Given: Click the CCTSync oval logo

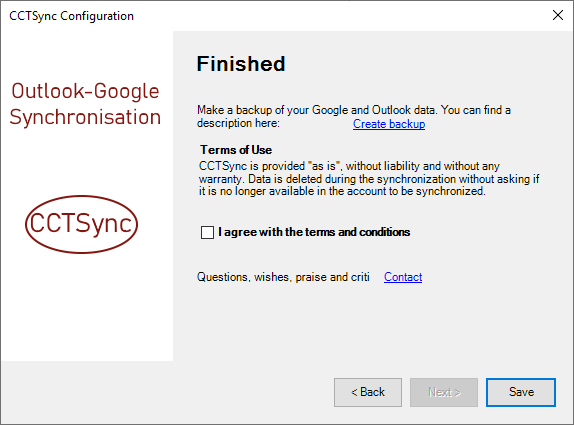Looking at the screenshot, I should tap(81, 224).
